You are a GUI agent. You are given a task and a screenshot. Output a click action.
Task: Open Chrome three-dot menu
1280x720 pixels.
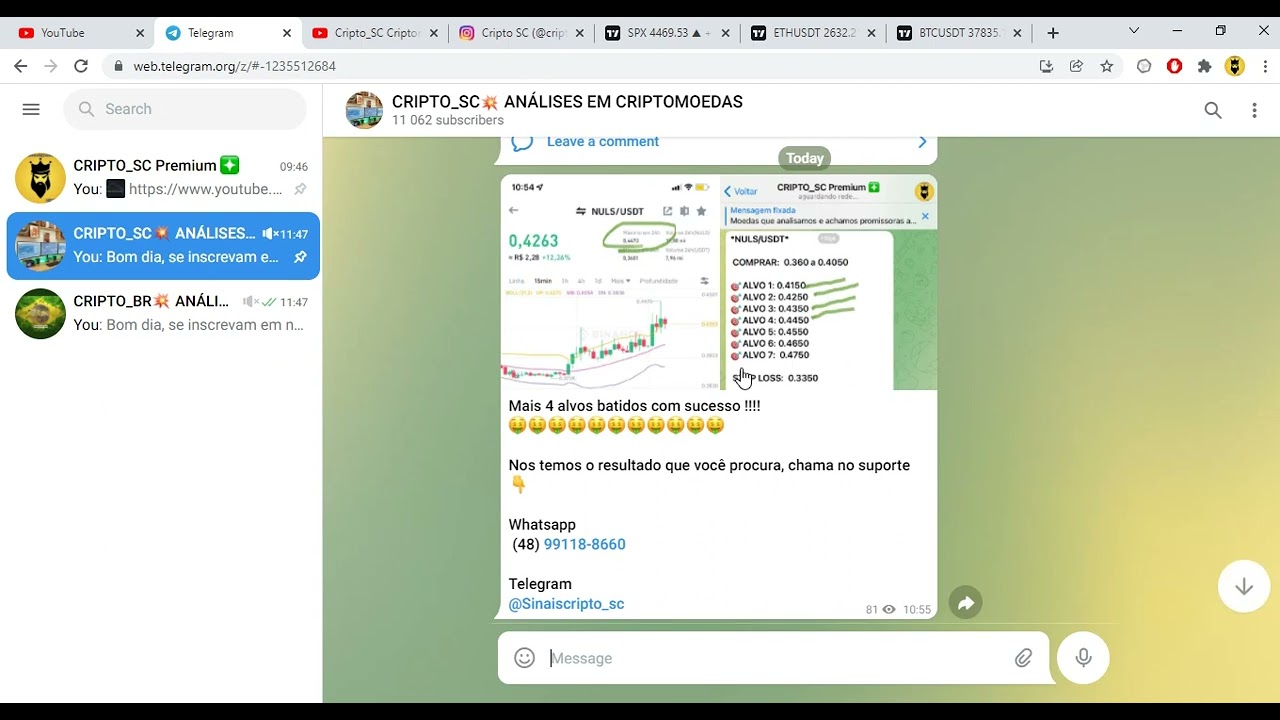pyautogui.click(x=1266, y=66)
